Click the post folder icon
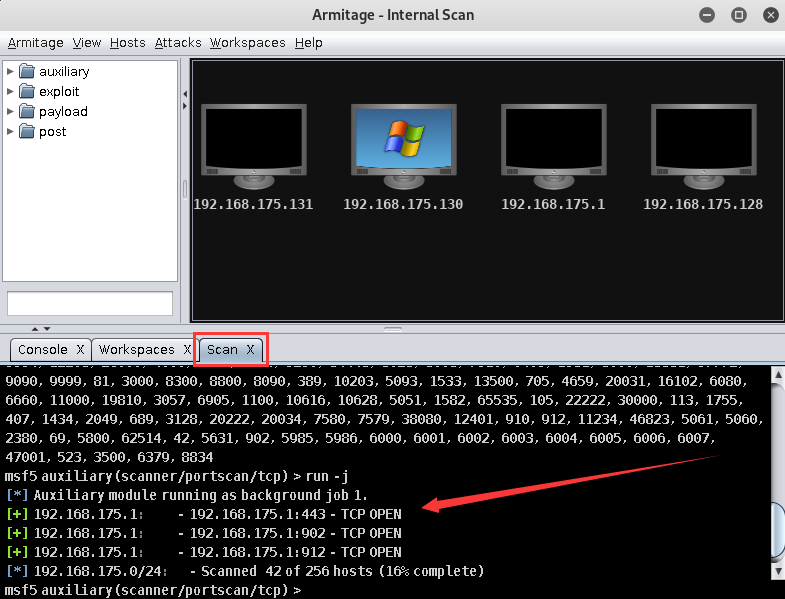785x599 pixels. [x=27, y=132]
